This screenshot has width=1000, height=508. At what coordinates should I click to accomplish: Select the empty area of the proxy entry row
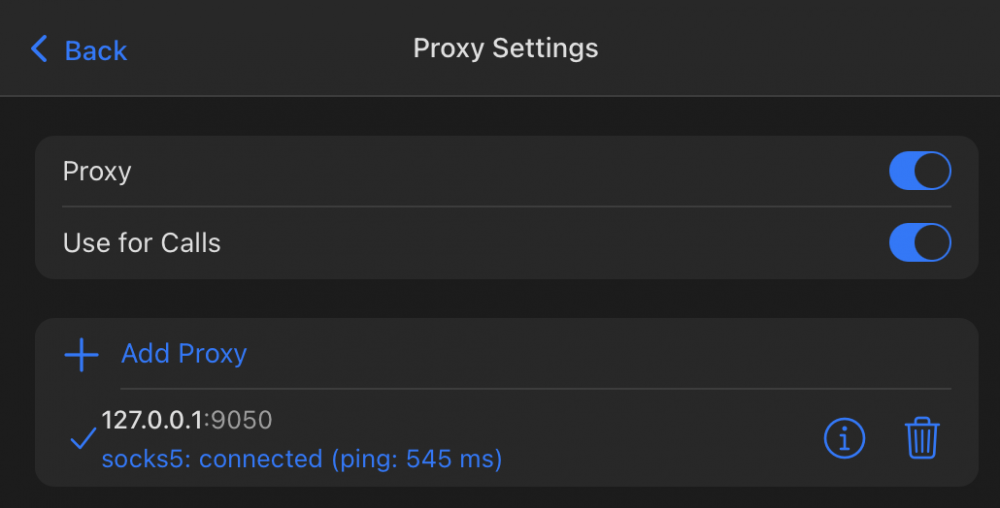click(657, 438)
